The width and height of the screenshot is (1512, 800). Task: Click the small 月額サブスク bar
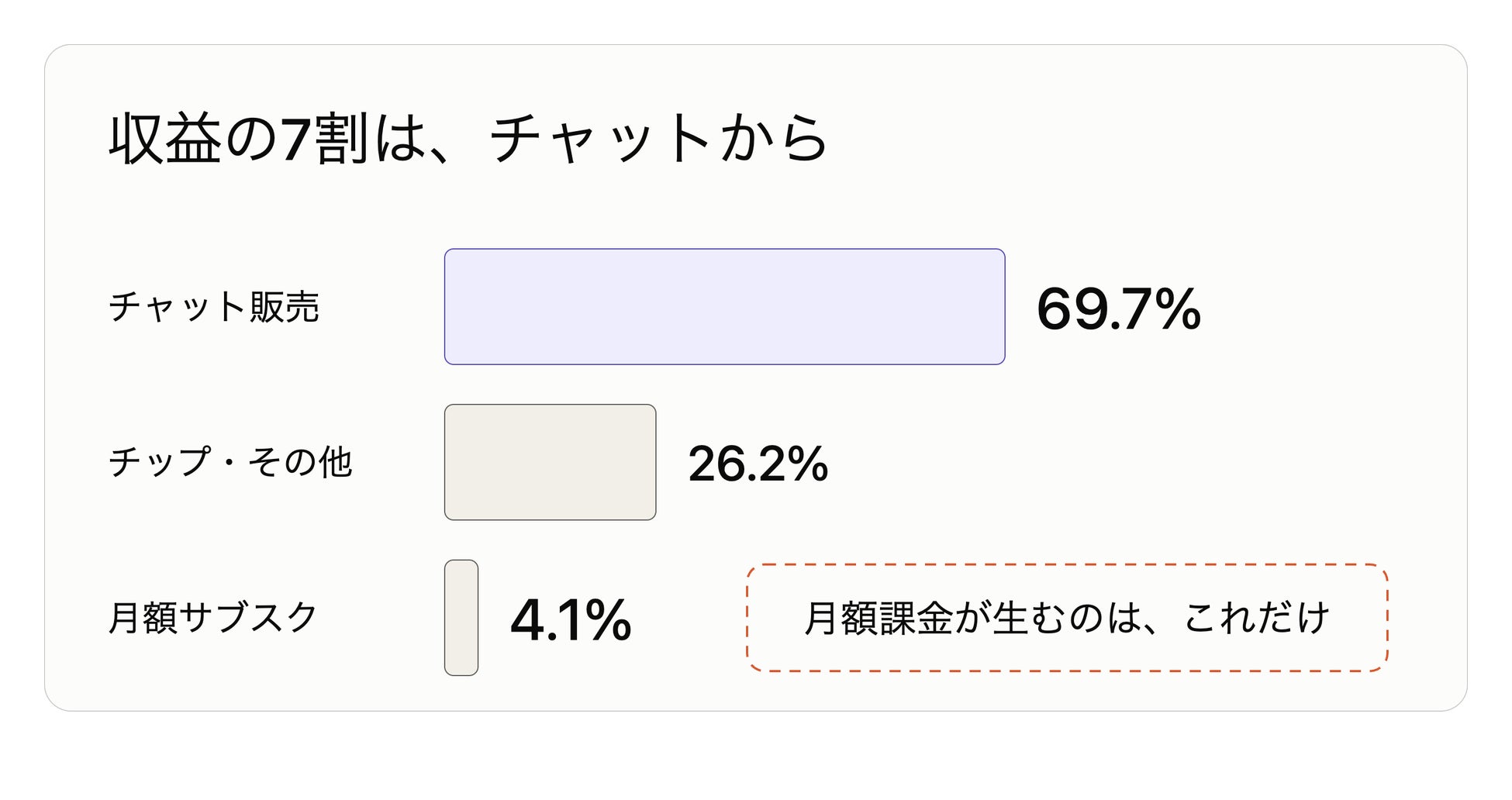point(461,618)
